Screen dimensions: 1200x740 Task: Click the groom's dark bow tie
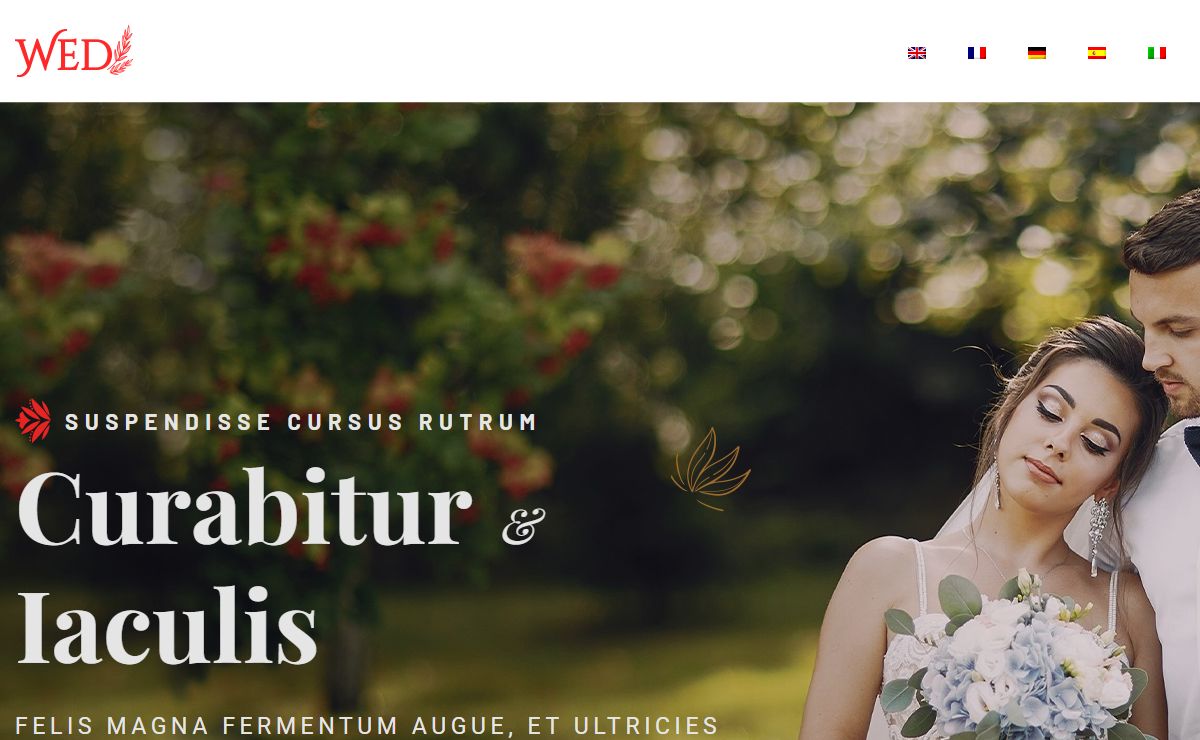tap(1191, 444)
